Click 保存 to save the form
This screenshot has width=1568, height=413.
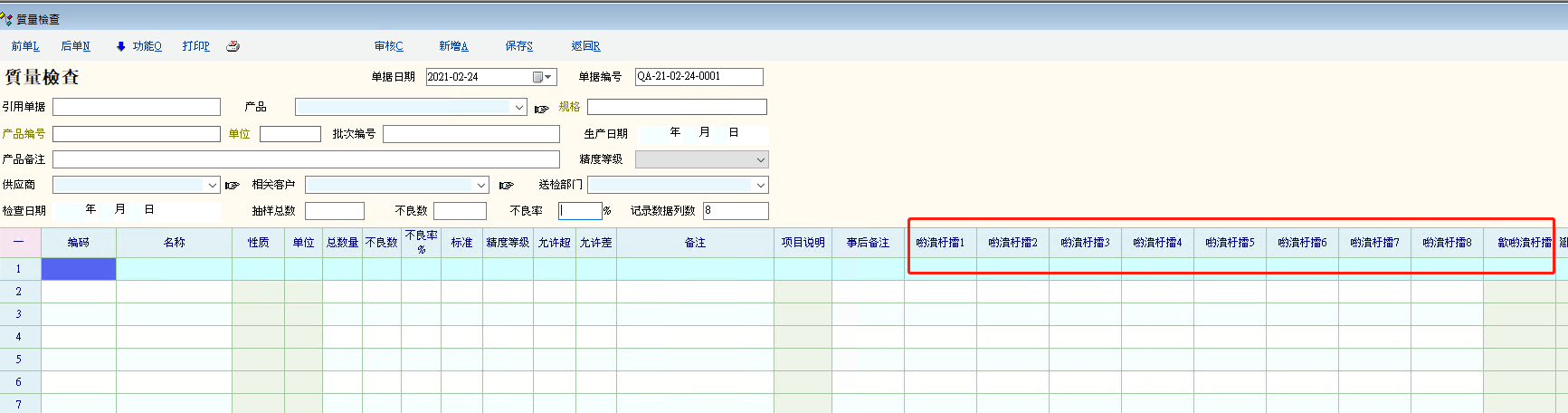pyautogui.click(x=518, y=46)
